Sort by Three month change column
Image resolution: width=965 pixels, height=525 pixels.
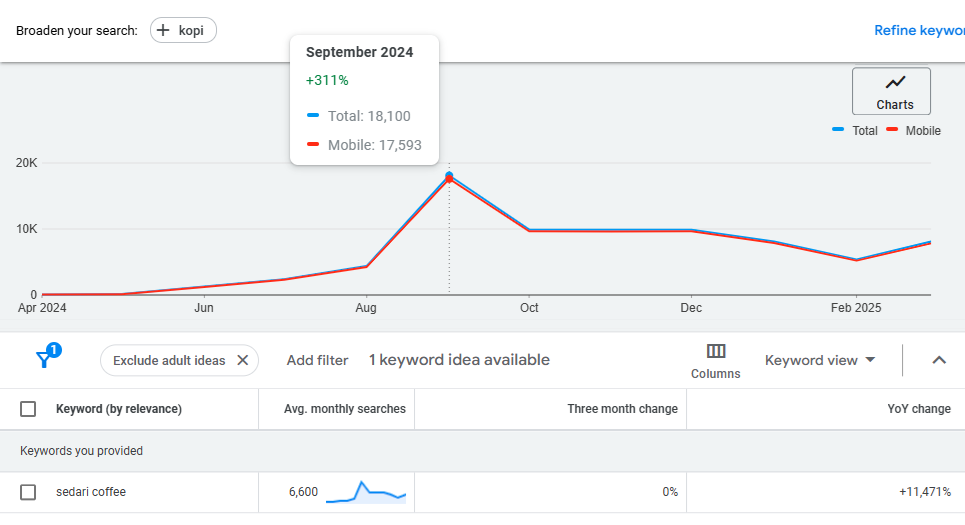pos(622,409)
